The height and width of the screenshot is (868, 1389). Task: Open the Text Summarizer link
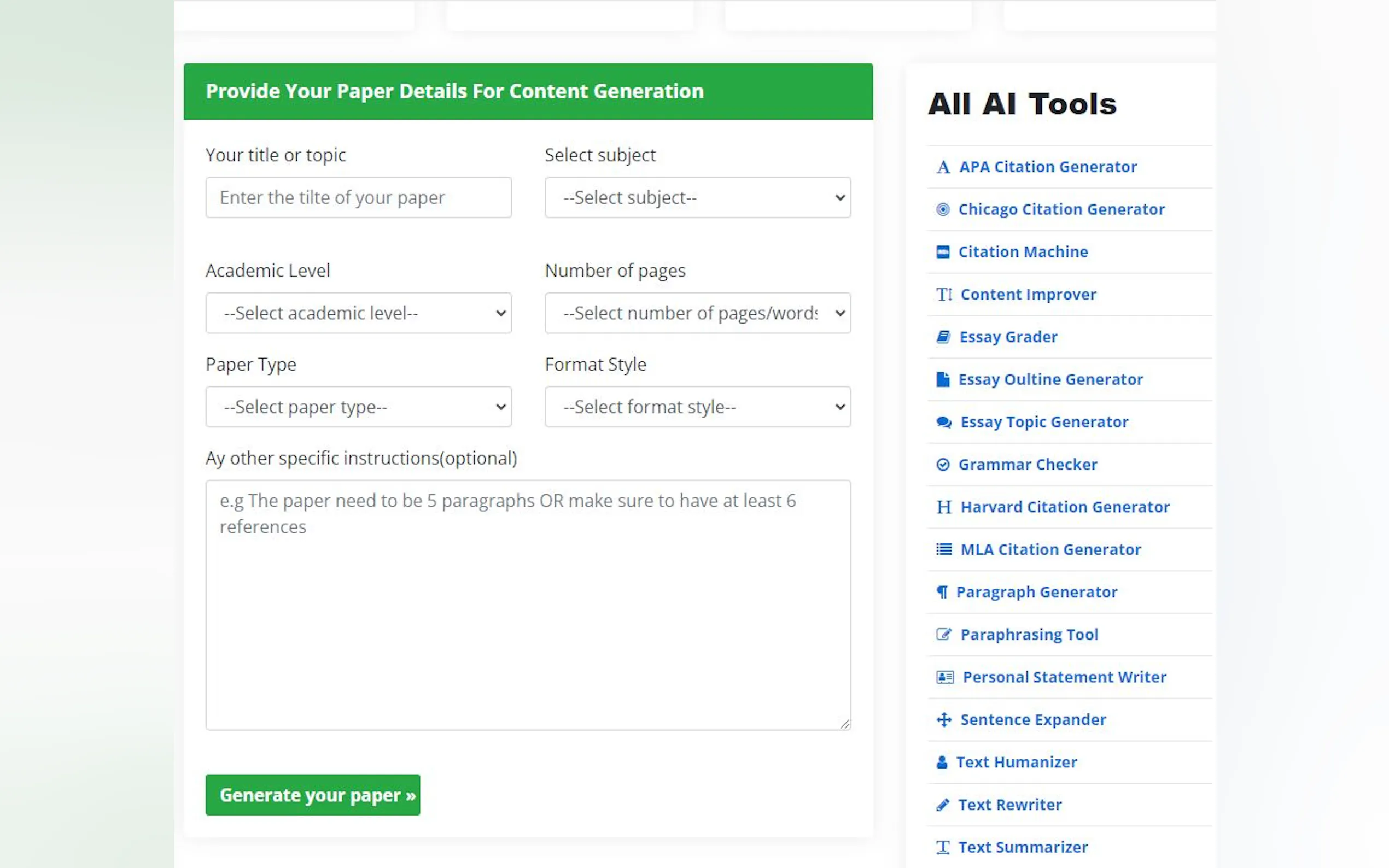1023,847
